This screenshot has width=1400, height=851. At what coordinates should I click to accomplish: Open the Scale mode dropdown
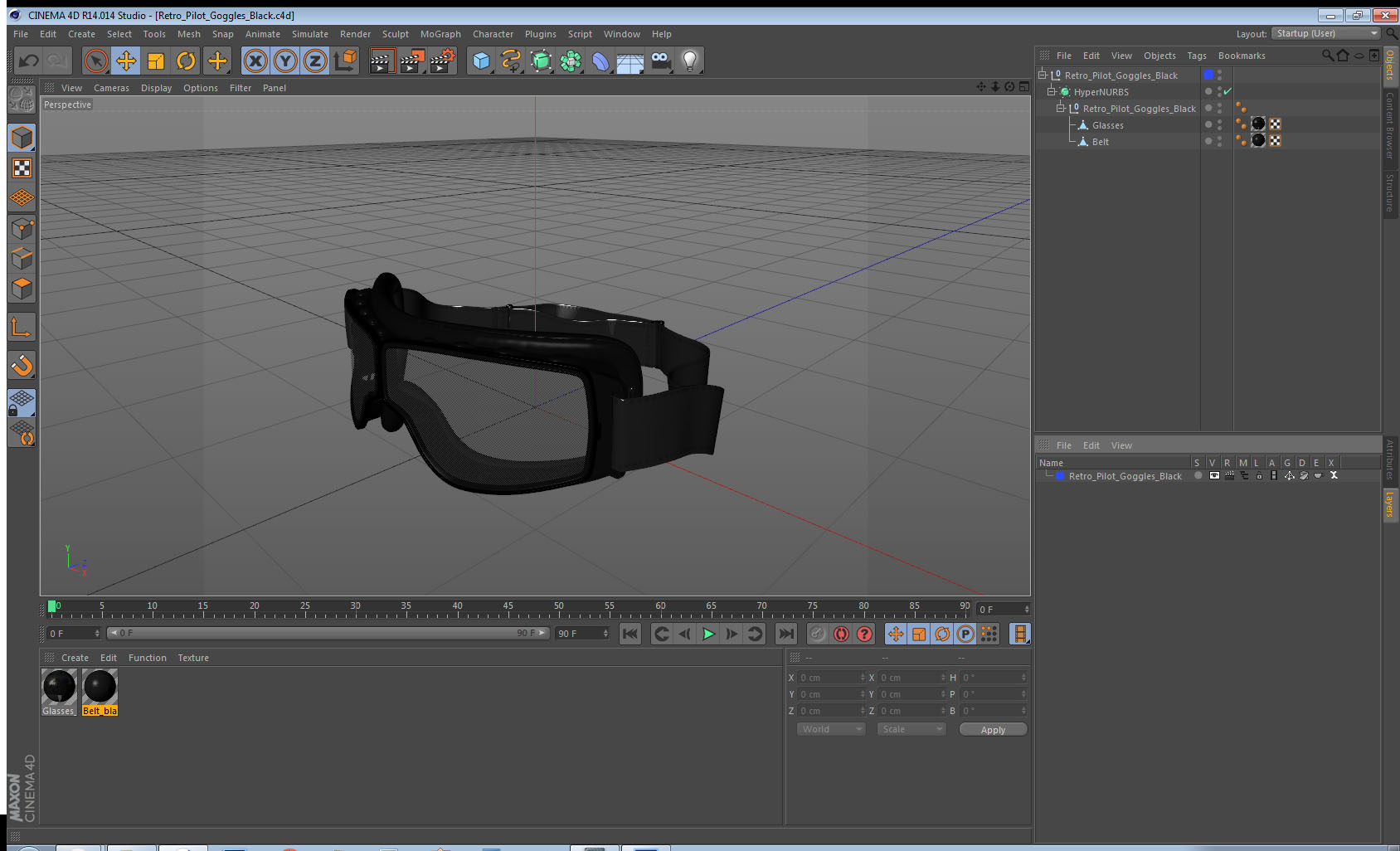click(911, 729)
